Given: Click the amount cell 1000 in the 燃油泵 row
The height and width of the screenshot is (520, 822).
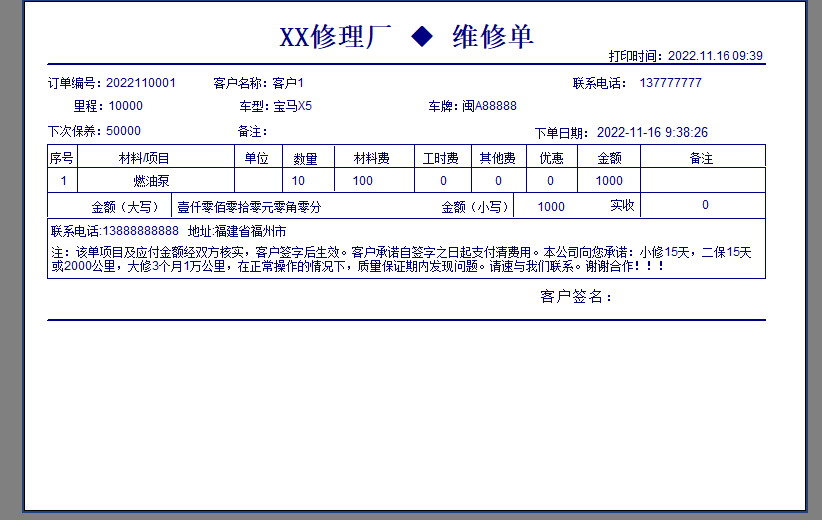Looking at the screenshot, I should pos(609,181).
